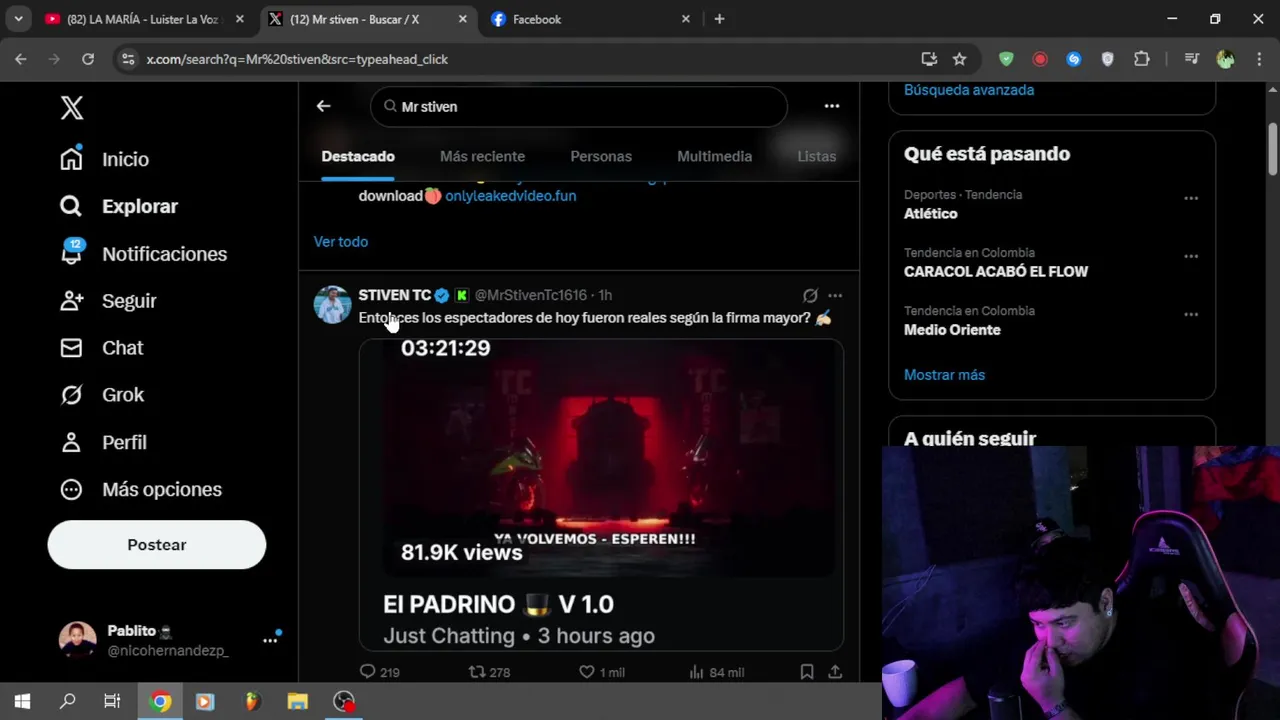
Task: Select the Destacado tab
Action: tap(358, 156)
